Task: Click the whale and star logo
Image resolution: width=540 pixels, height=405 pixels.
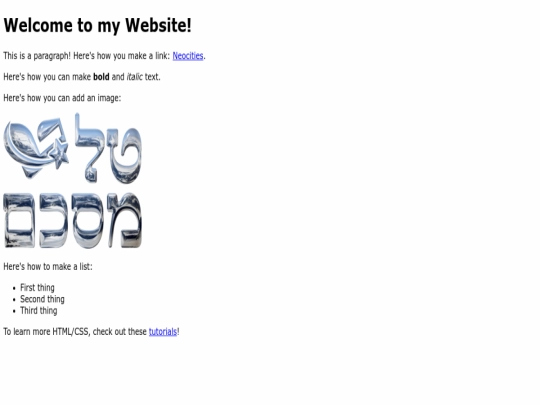Action: coord(36,148)
